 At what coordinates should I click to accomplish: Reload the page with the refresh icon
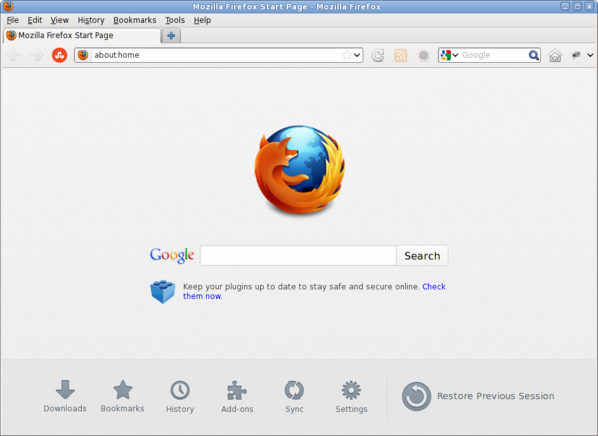(378, 55)
